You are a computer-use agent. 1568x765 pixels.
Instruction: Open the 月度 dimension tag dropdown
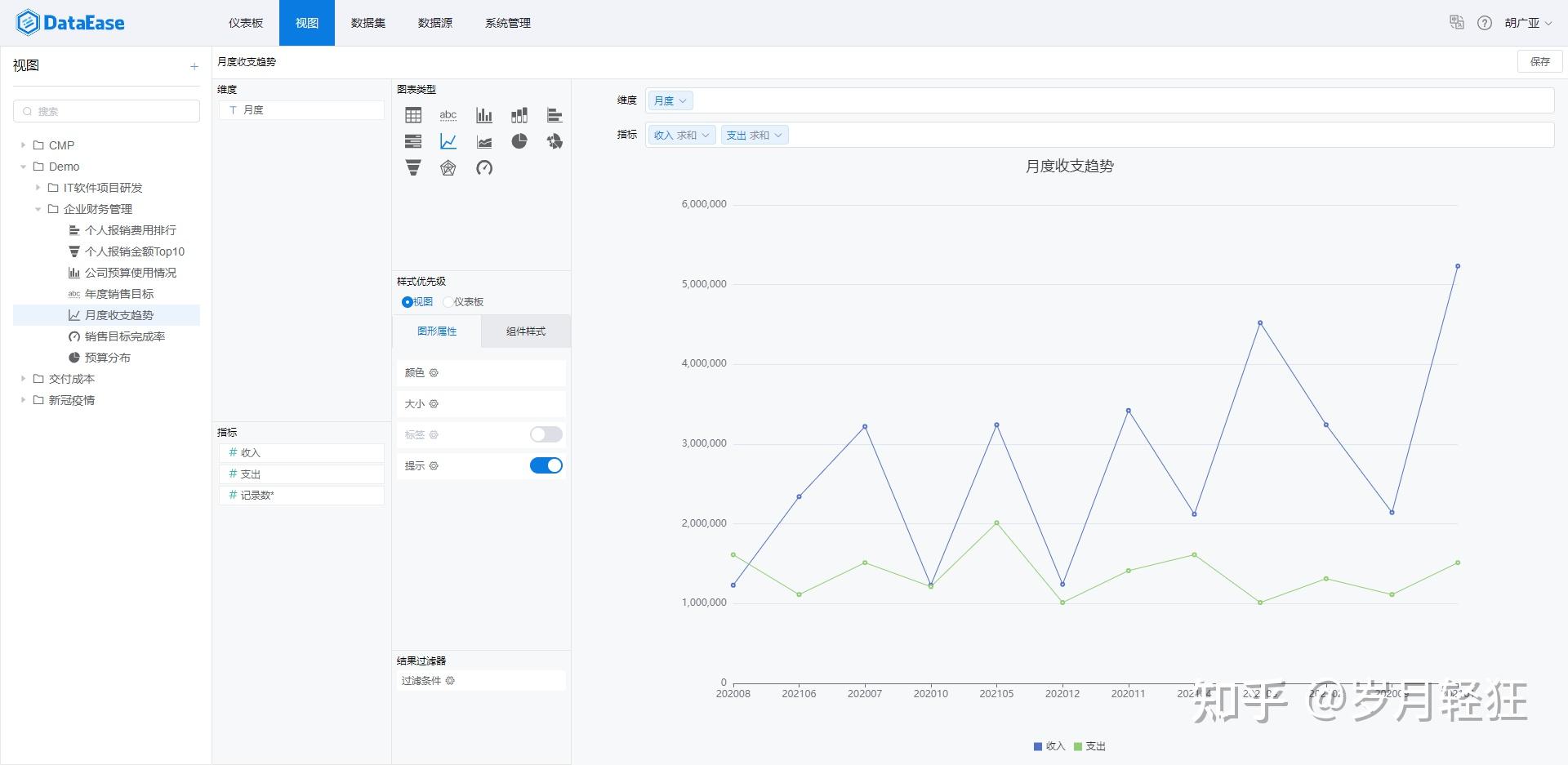point(670,100)
